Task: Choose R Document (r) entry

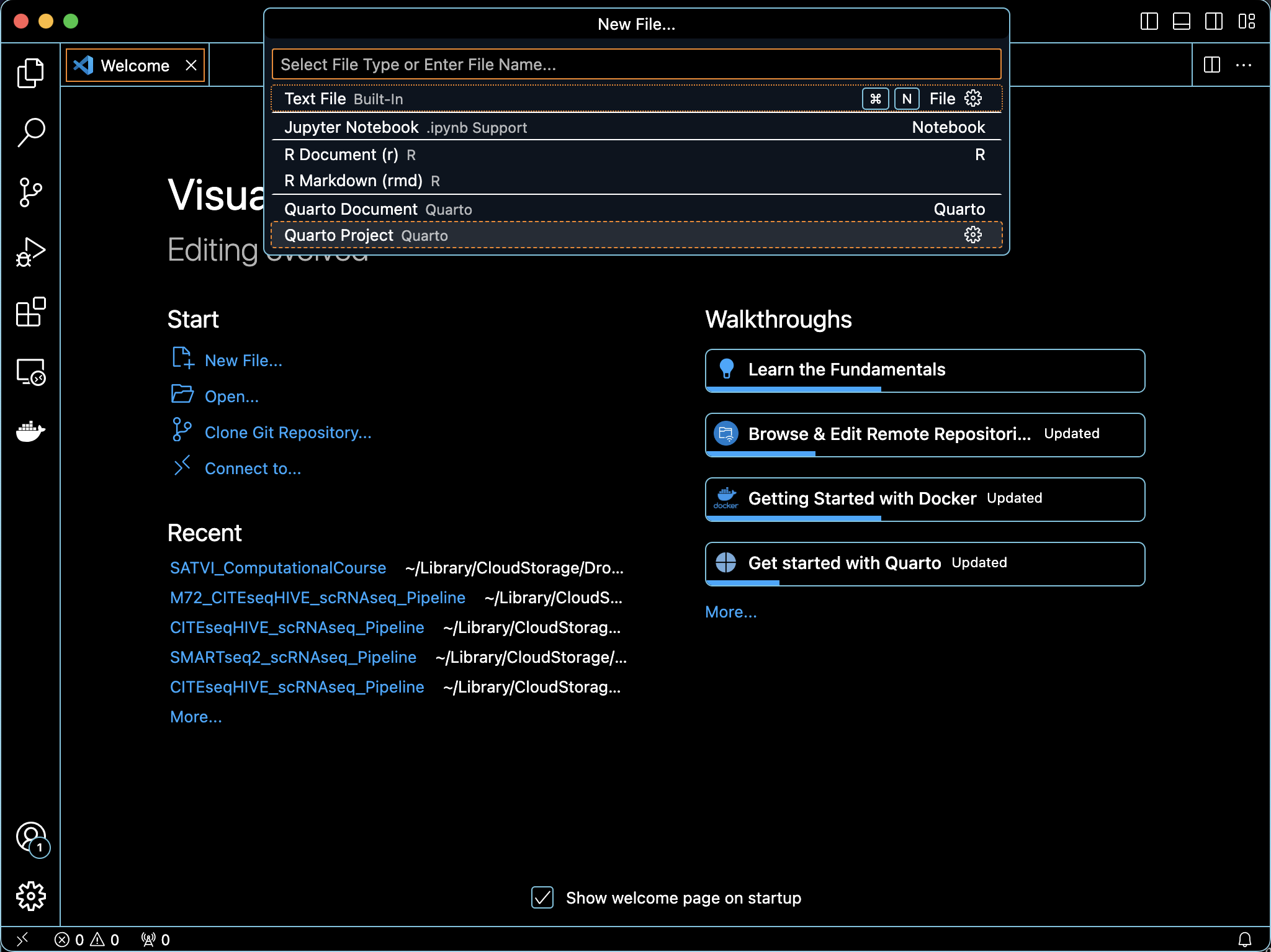Action: pyautogui.click(x=637, y=155)
